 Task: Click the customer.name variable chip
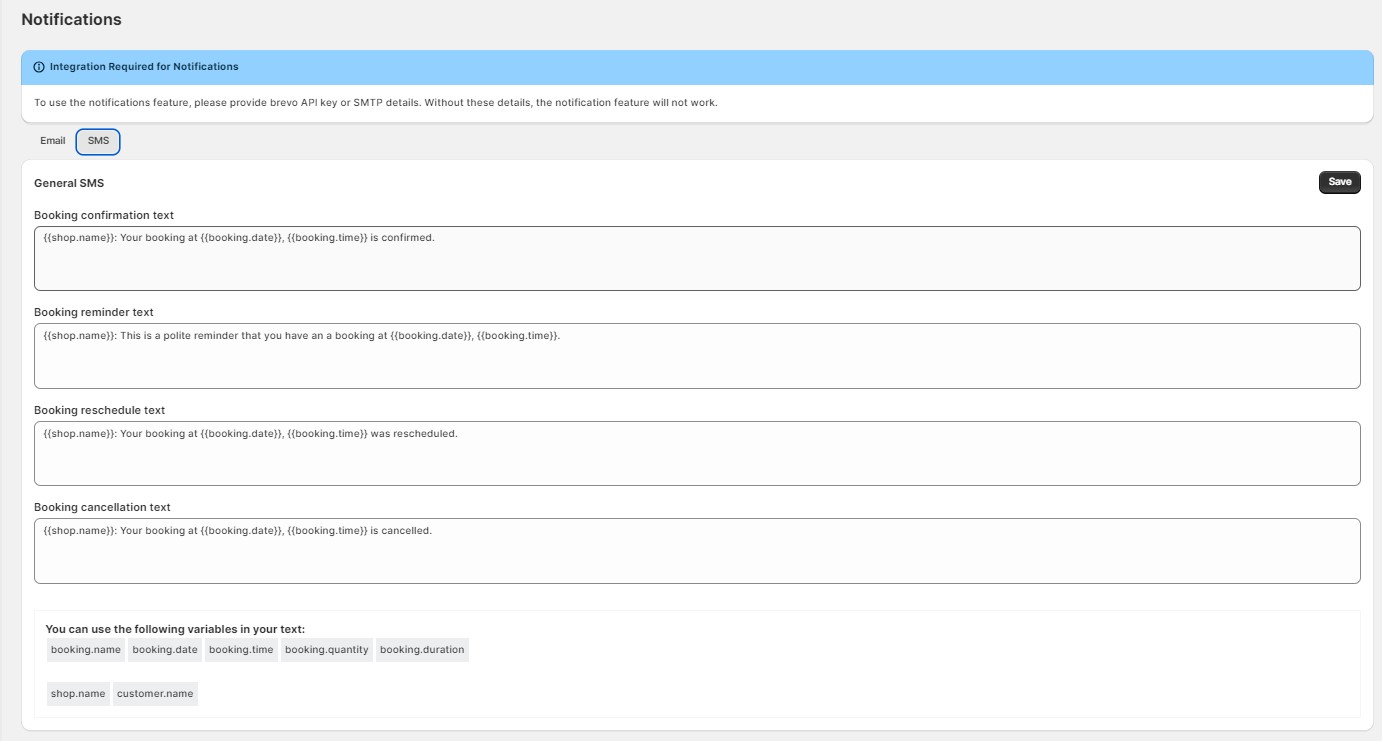[x=155, y=694]
